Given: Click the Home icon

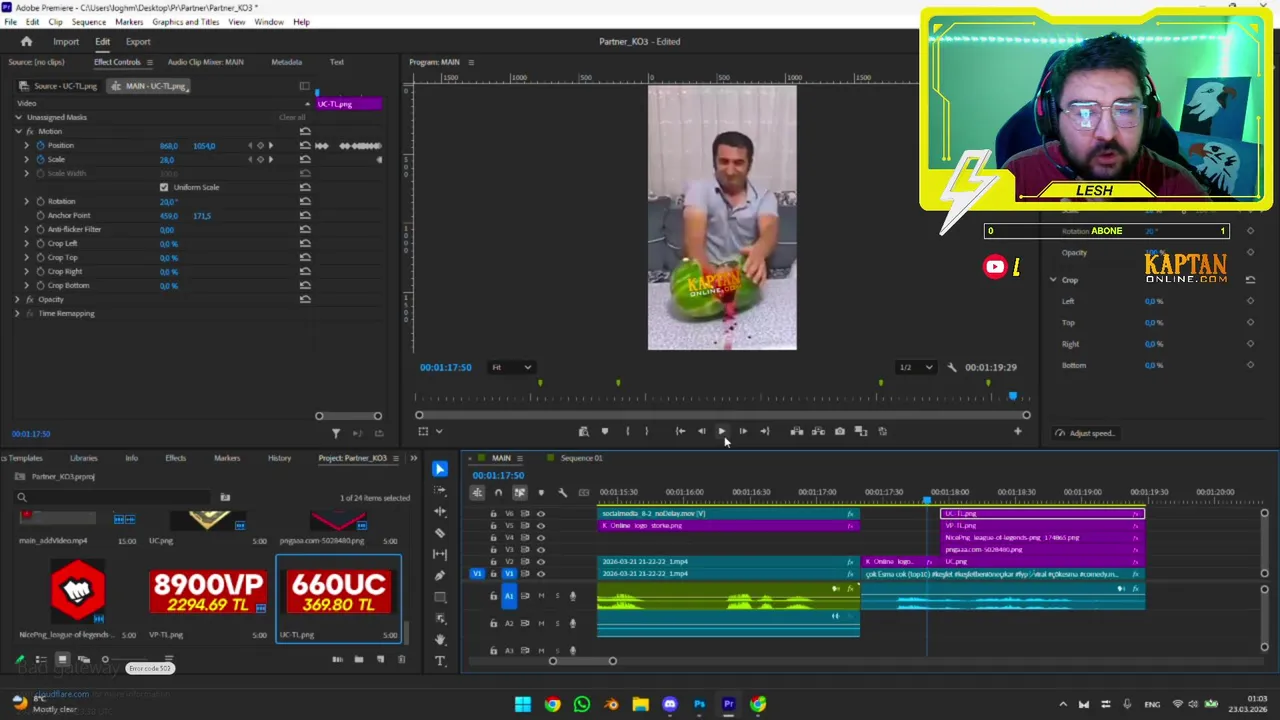Looking at the screenshot, I should click(x=27, y=42).
